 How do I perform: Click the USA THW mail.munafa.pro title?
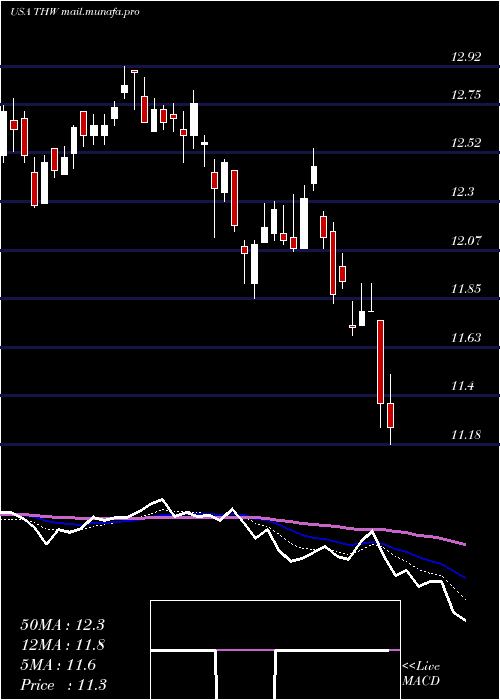pos(75,12)
